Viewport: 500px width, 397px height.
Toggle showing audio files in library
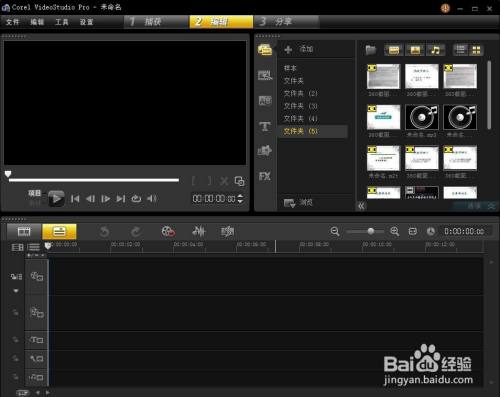pos(435,50)
